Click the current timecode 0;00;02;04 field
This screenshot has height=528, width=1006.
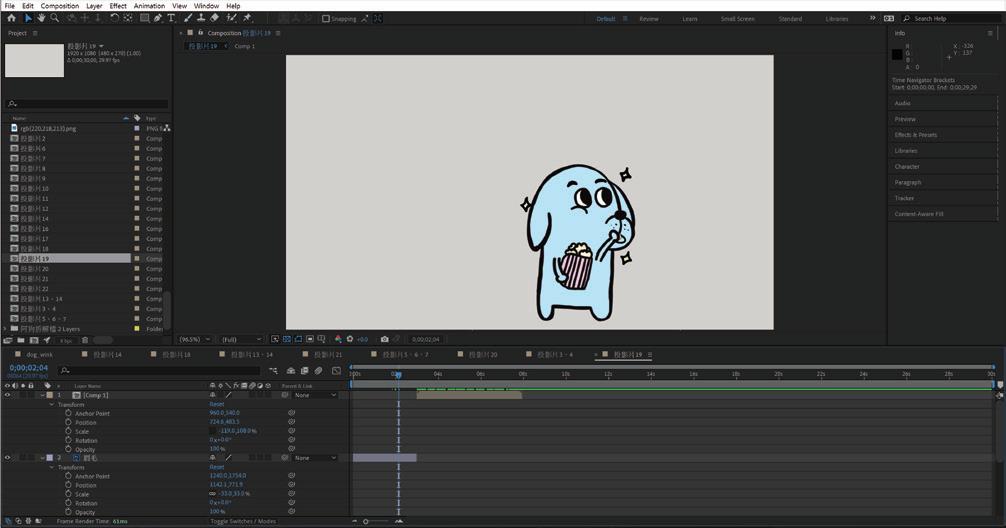26,367
